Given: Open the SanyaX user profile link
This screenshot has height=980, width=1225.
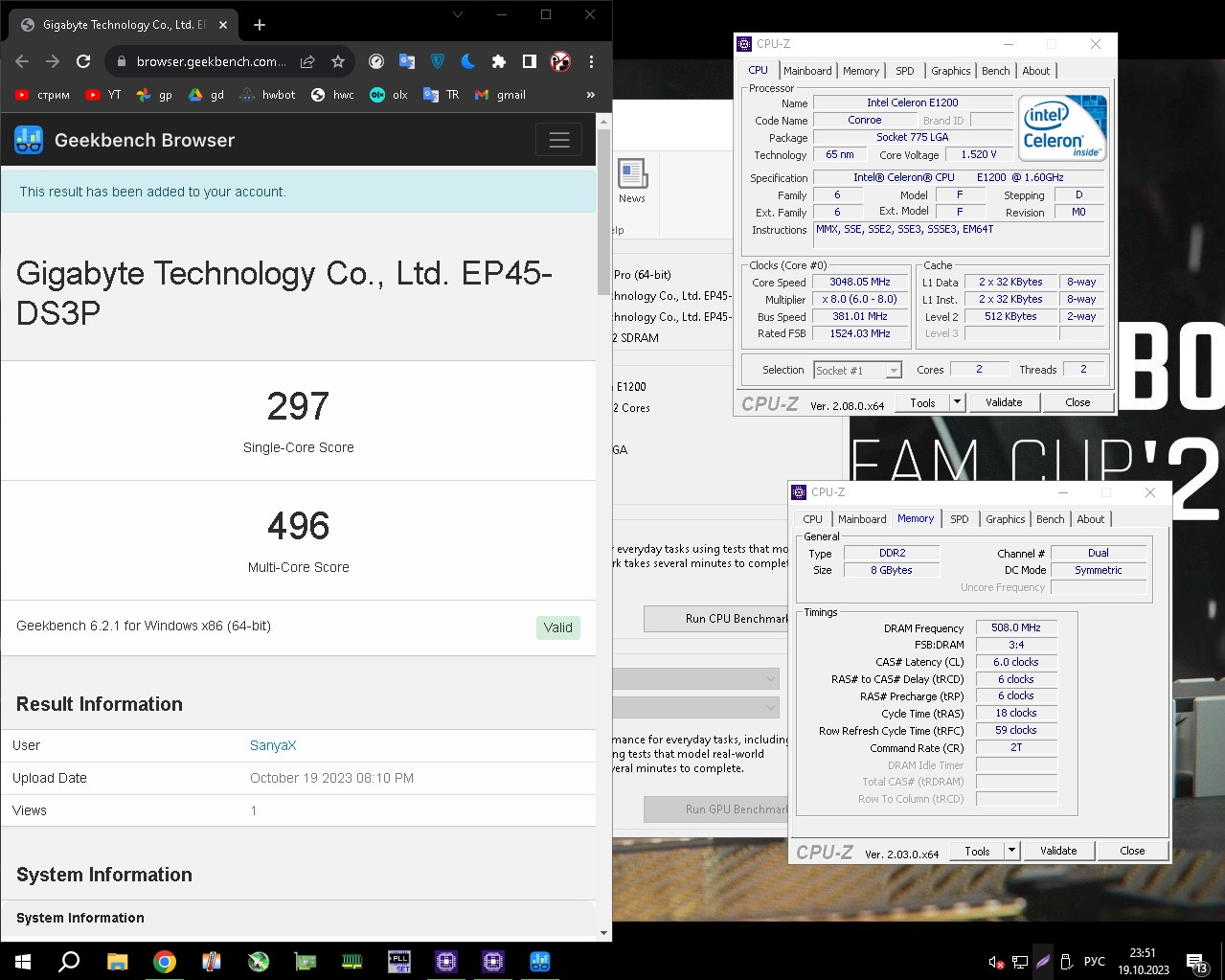Looking at the screenshot, I should pos(273,745).
